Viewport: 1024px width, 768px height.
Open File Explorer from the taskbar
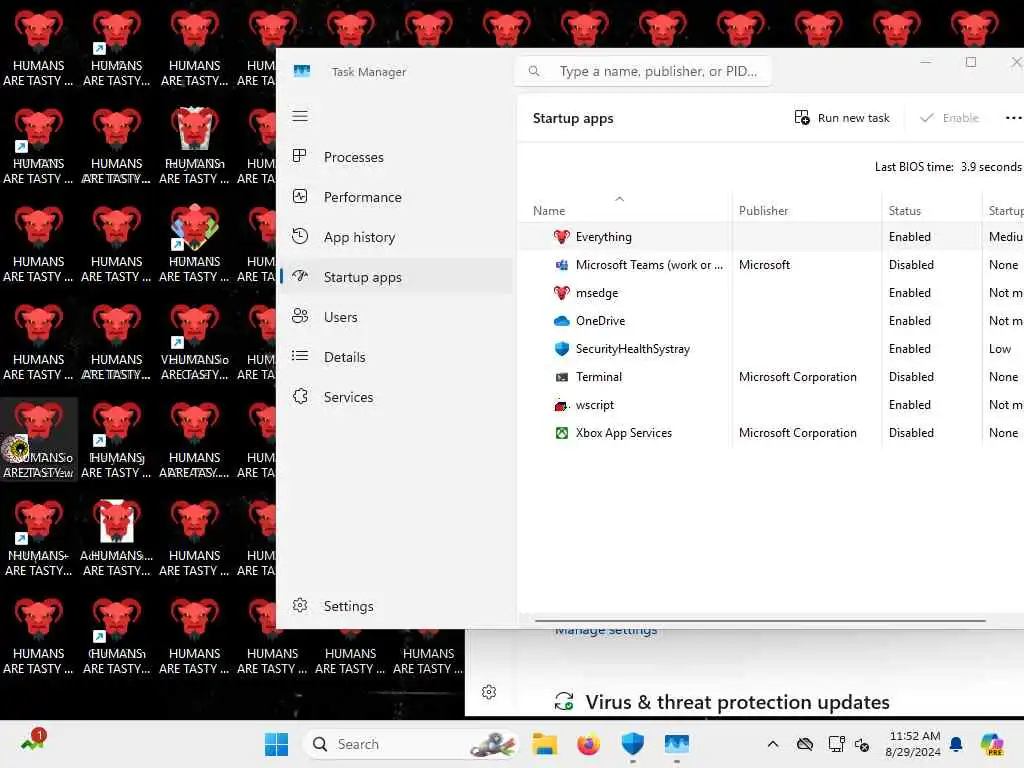click(x=545, y=744)
